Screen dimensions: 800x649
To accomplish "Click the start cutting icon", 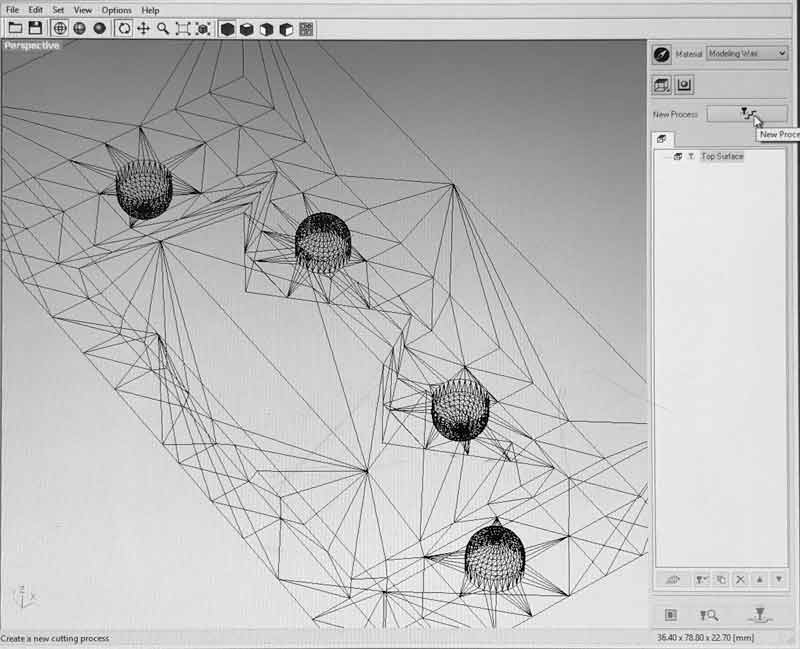I will [760, 615].
